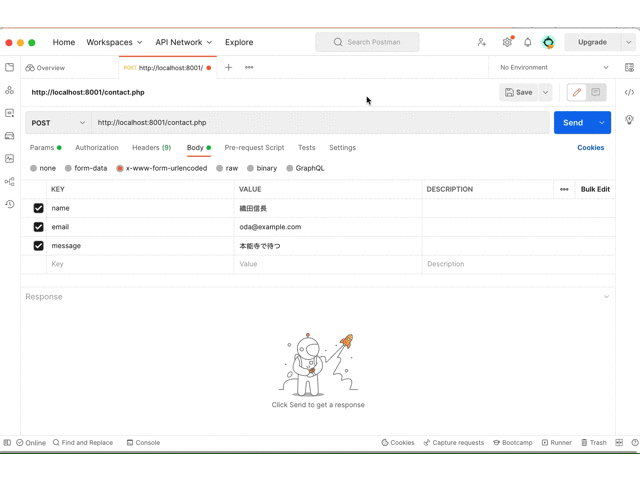
Task: Open the Send options arrow
Action: [602, 122]
